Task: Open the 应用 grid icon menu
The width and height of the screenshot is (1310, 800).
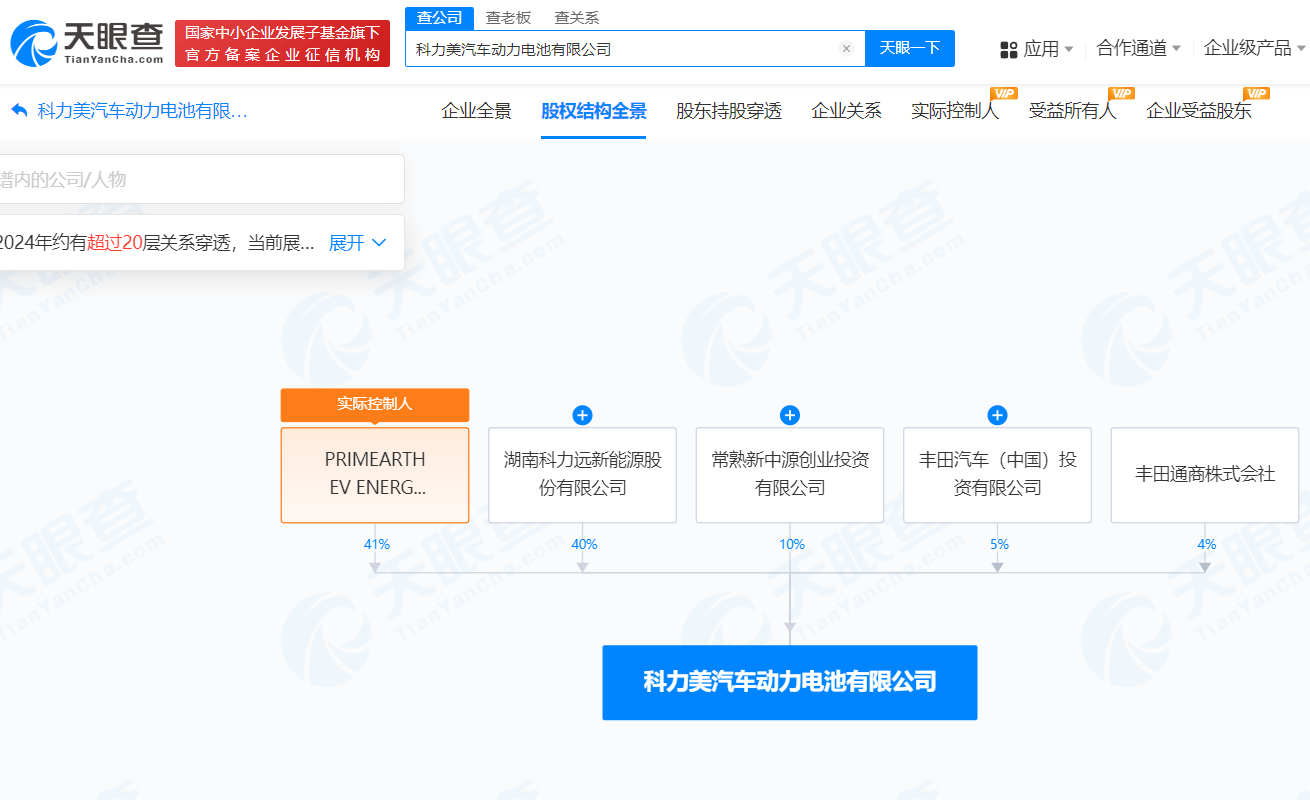Action: point(1009,49)
